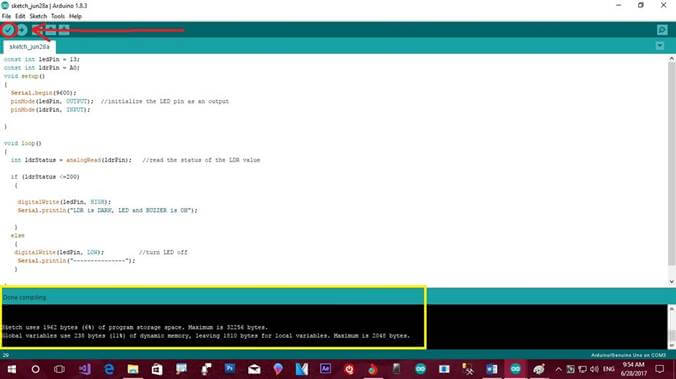The height and width of the screenshot is (379, 676).
Task: Click the console output scrollbar
Action: pyautogui.click(x=672, y=327)
